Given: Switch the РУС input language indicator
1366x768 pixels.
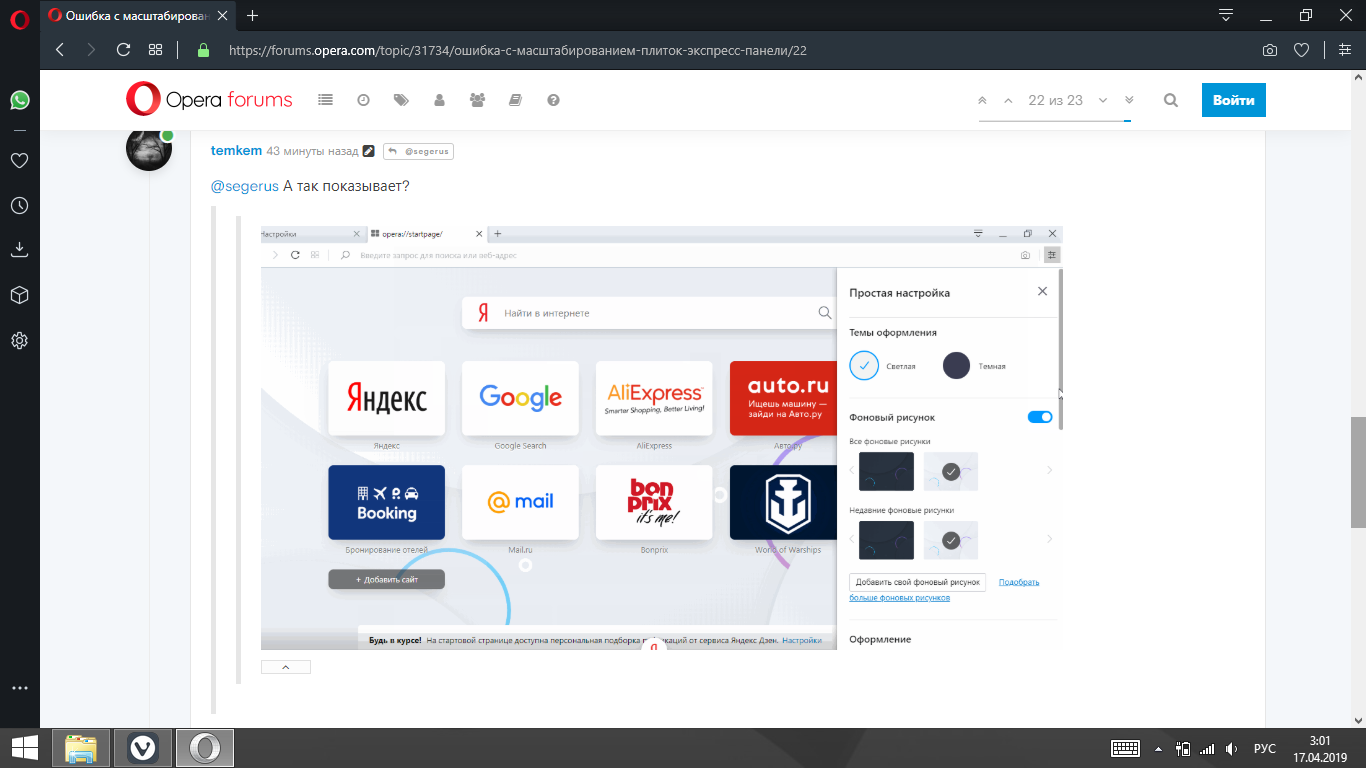Looking at the screenshot, I should (x=1265, y=748).
